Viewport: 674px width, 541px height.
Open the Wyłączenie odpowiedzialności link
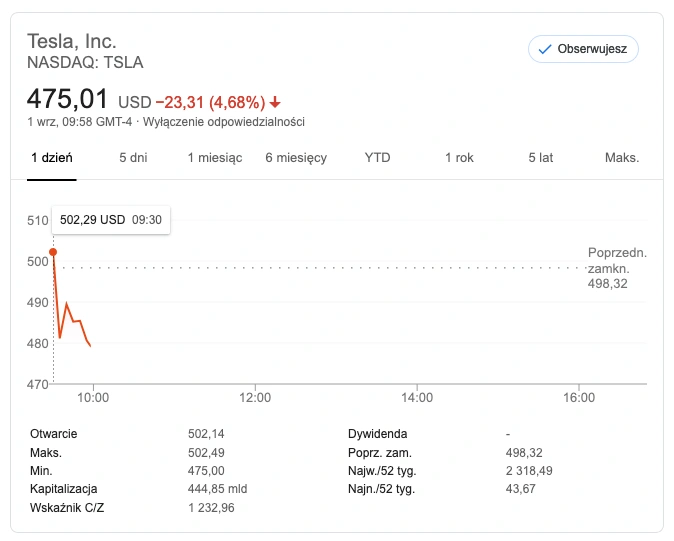point(224,122)
